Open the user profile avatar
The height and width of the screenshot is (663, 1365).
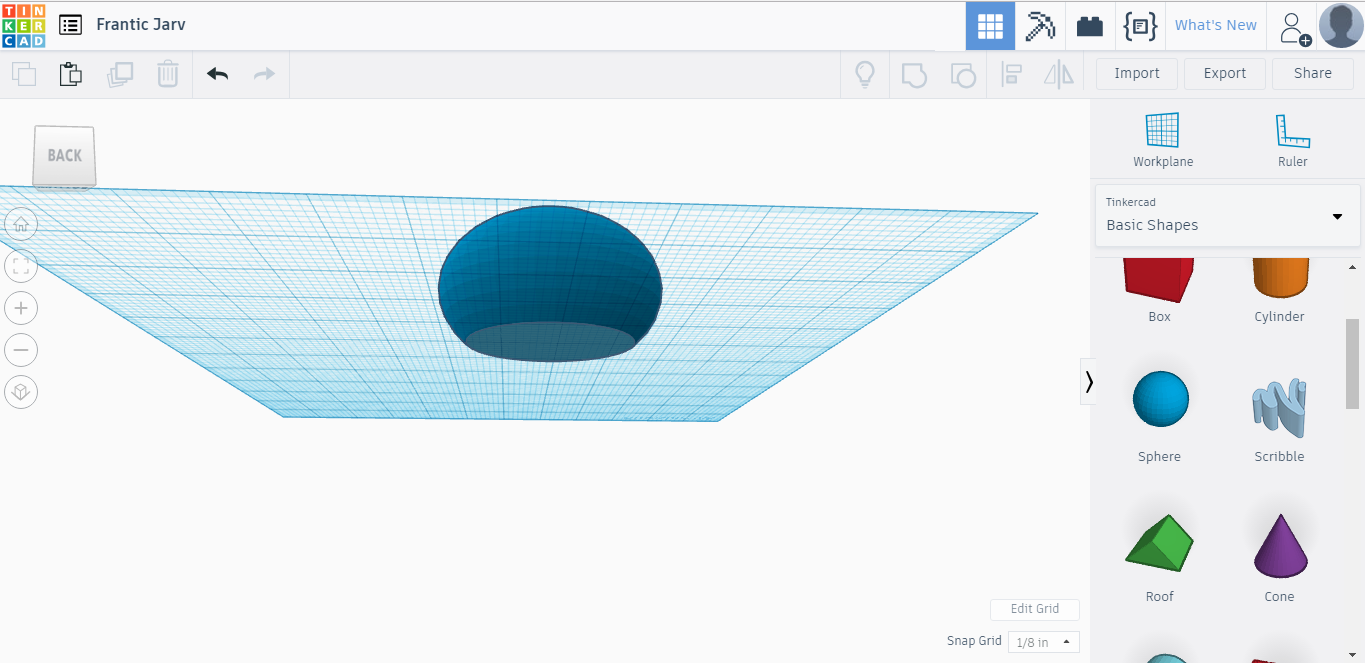coord(1341,26)
